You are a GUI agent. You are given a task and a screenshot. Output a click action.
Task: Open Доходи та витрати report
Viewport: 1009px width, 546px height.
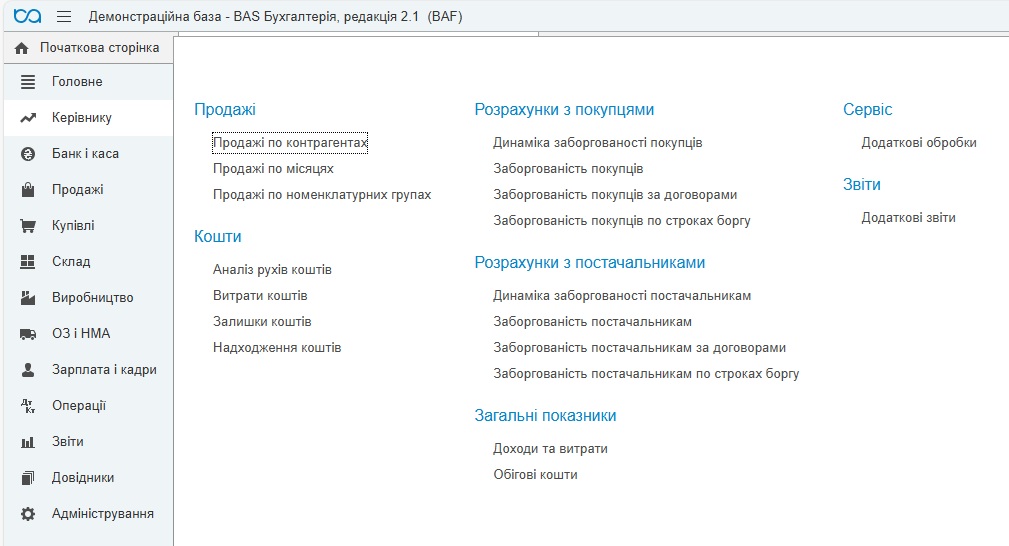(550, 449)
